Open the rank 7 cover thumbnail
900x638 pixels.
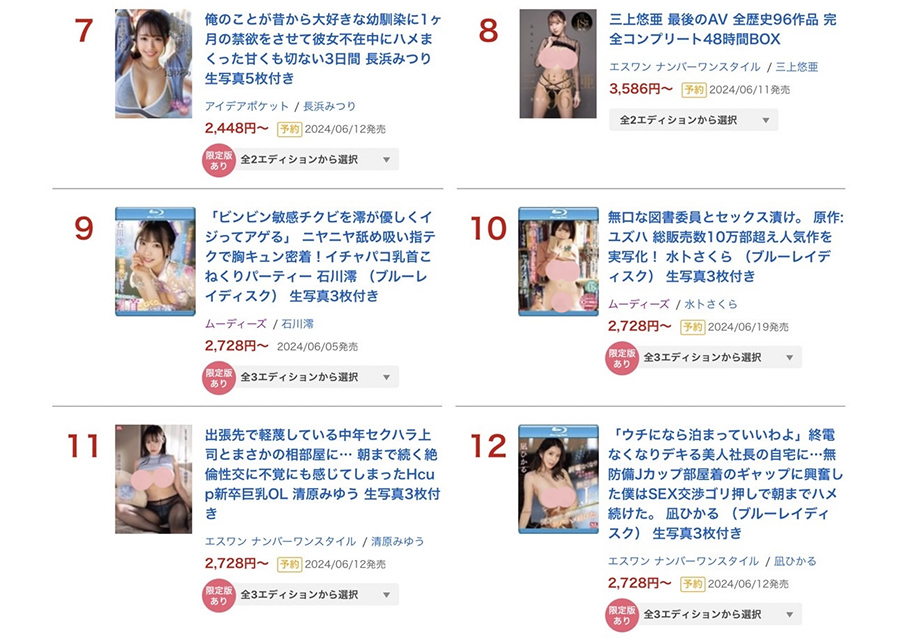[153, 64]
